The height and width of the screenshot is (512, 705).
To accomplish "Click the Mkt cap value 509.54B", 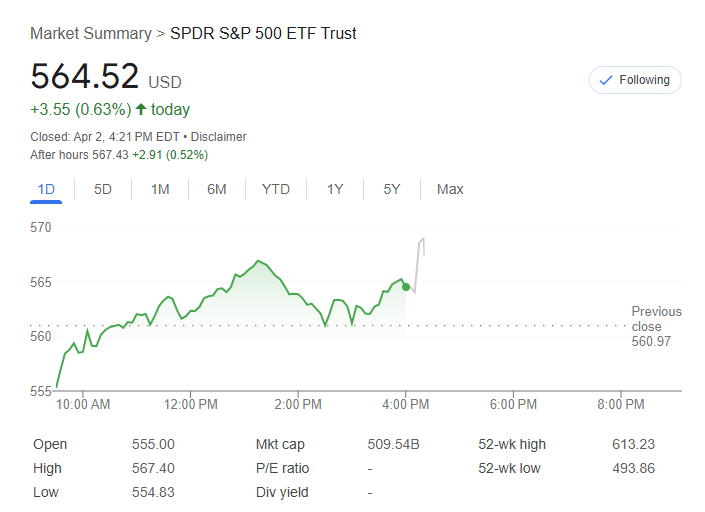I will 394,444.
